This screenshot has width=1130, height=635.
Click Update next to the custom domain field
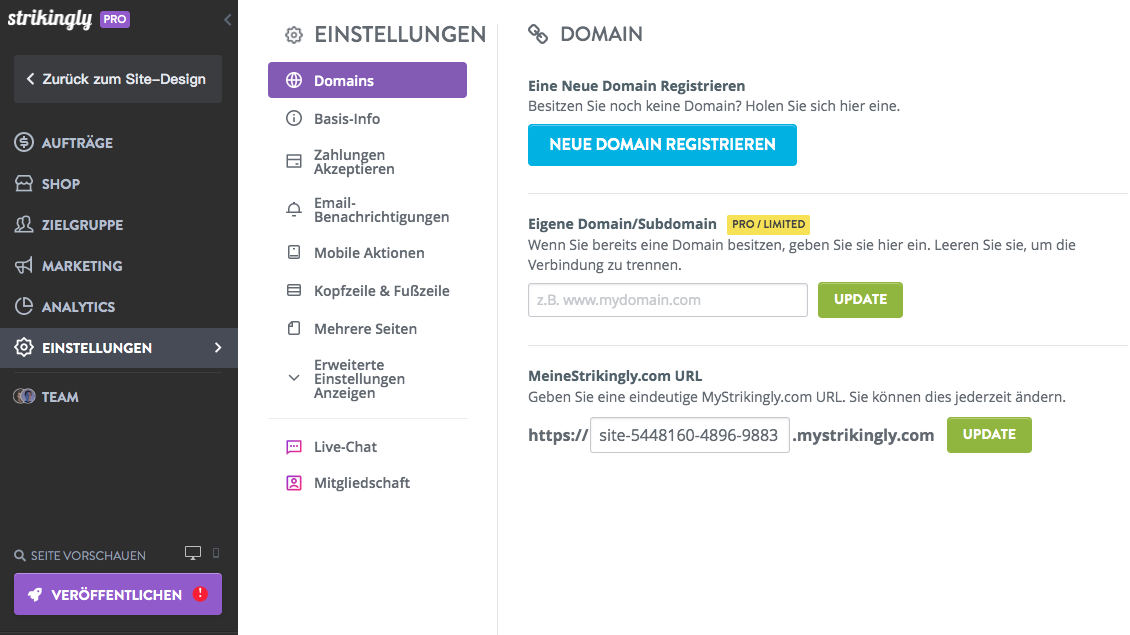(x=860, y=300)
